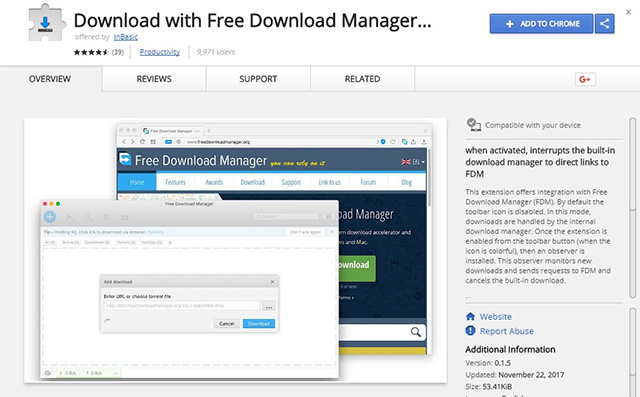Viewport: 640px width, 397px height.
Task: Click the extension title heading
Action: tap(252, 20)
